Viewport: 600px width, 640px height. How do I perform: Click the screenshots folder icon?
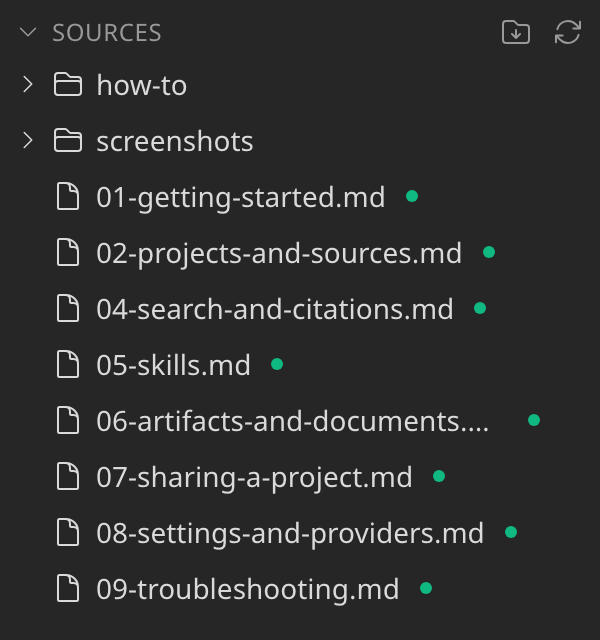click(68, 140)
